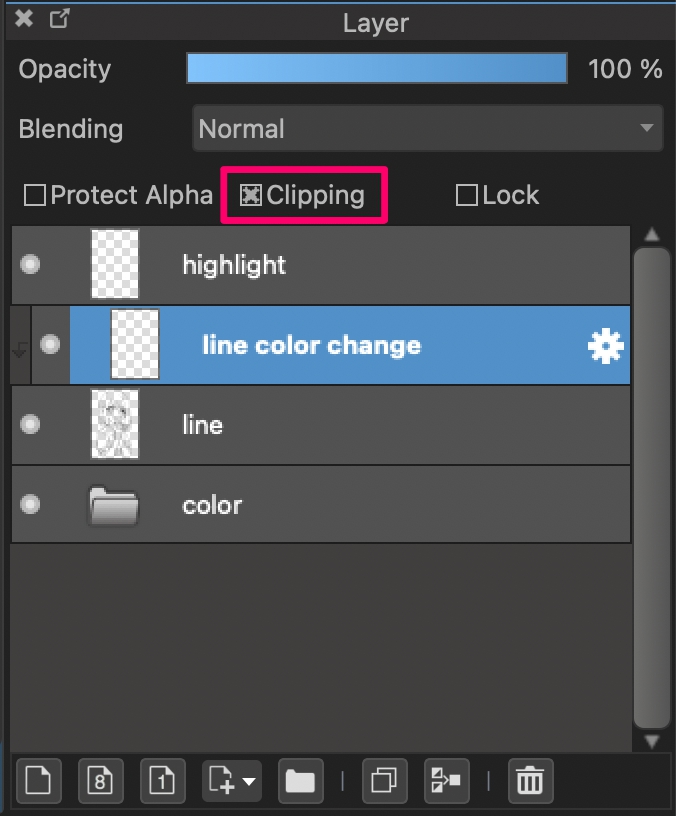This screenshot has width=676, height=816.
Task: Delete layer with the trash icon
Action: [530, 781]
